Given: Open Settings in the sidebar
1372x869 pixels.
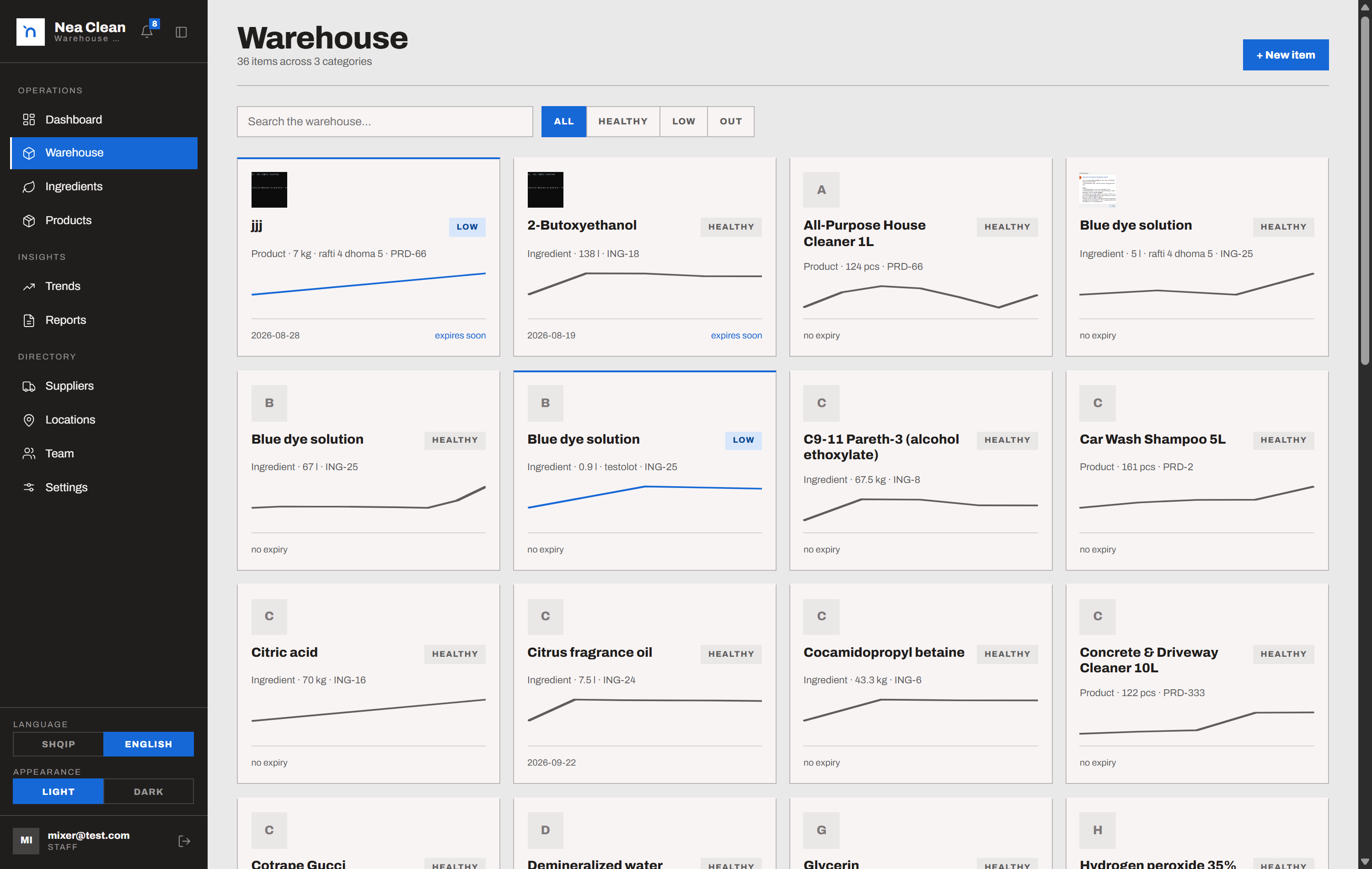Looking at the screenshot, I should (x=104, y=487).
